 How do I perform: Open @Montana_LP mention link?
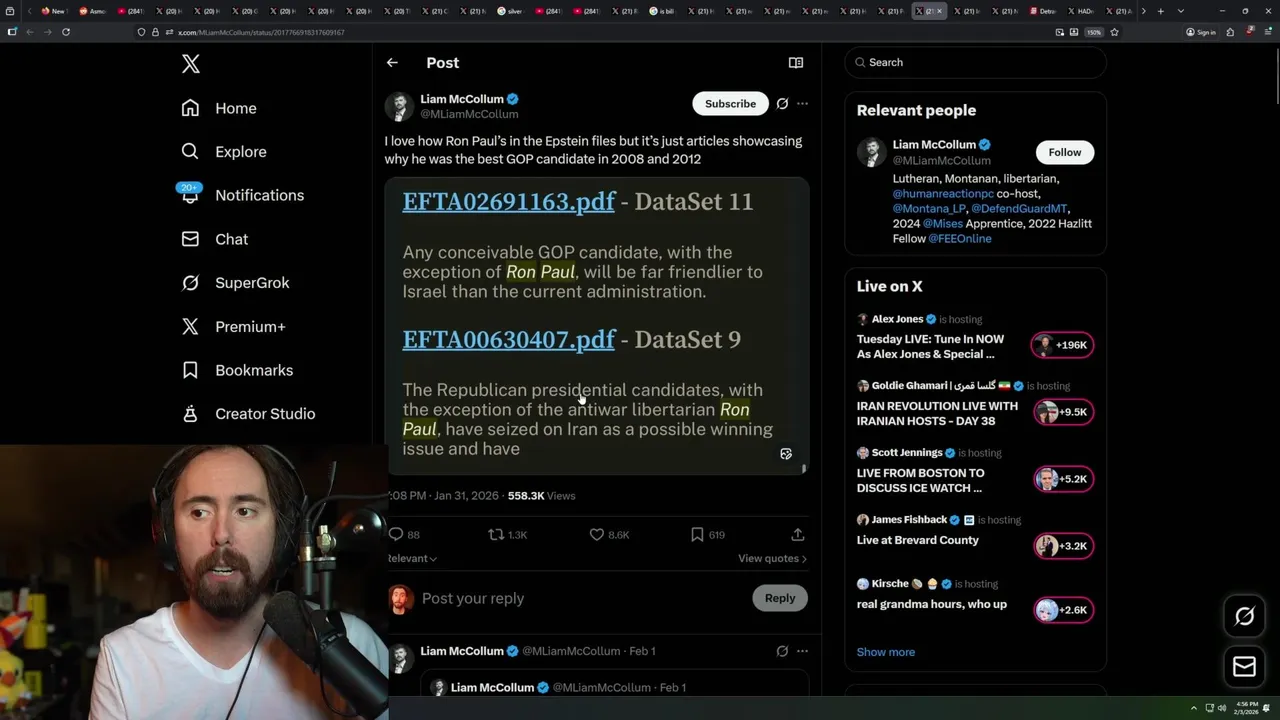pos(929,209)
